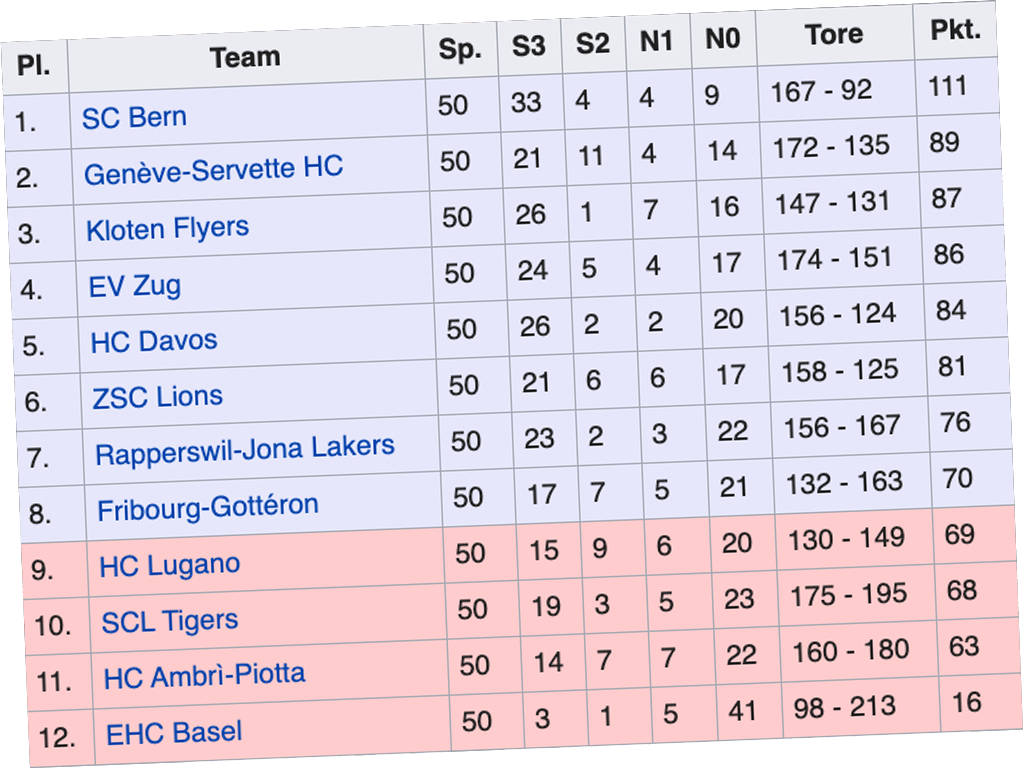The height and width of the screenshot is (768, 1024).
Task: Select the EHC Basel link
Action: click(x=174, y=733)
